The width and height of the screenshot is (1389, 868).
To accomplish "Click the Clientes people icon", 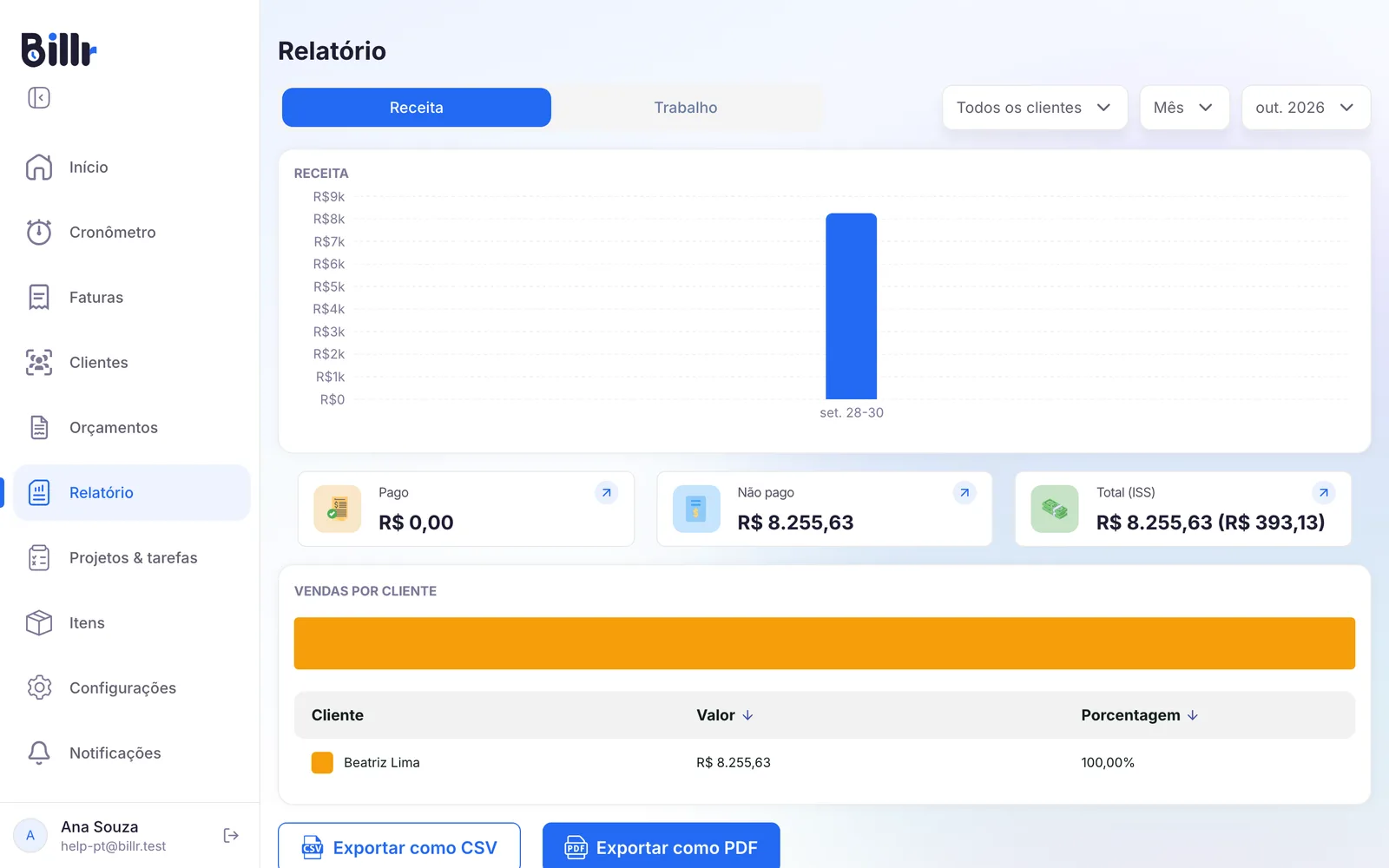I will [x=39, y=362].
